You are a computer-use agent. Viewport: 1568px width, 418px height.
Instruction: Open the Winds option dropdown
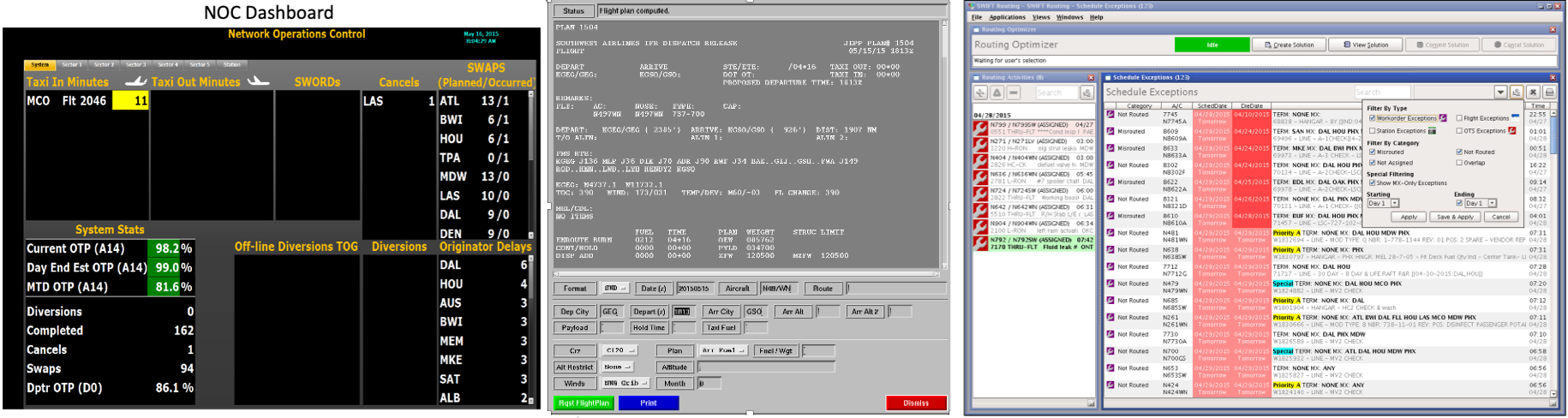coord(624,384)
